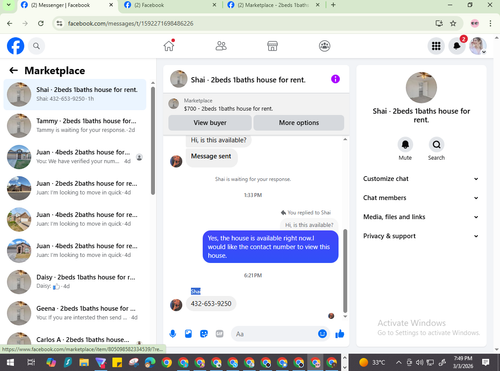Attach a file using the photo icon
This screenshot has height=371, width=500.
pyautogui.click(x=188, y=334)
